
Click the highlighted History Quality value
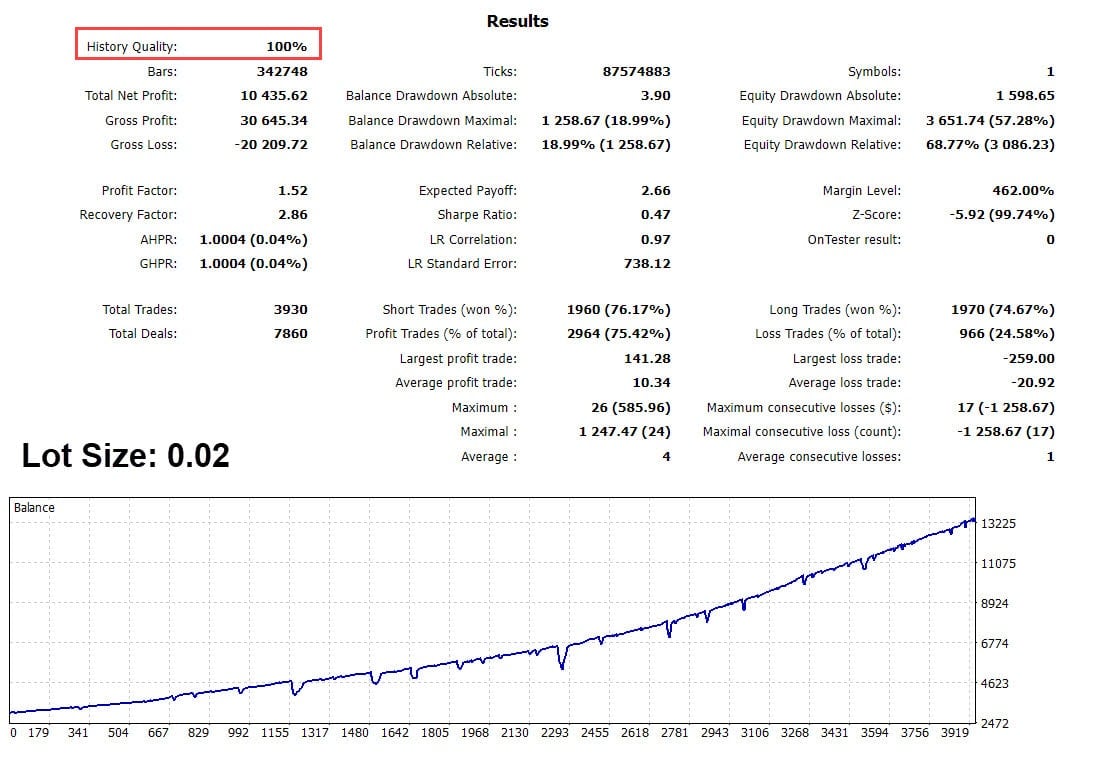(x=288, y=46)
